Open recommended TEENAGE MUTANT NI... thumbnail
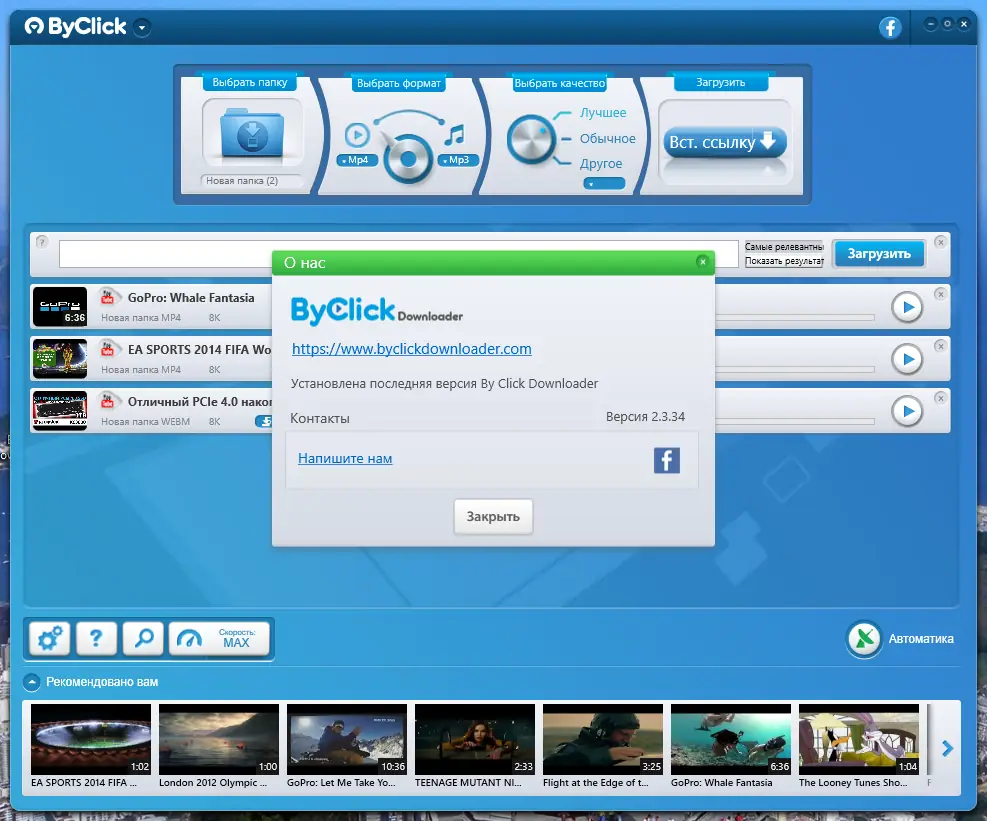Screen dimensions: 987x821 point(475,739)
